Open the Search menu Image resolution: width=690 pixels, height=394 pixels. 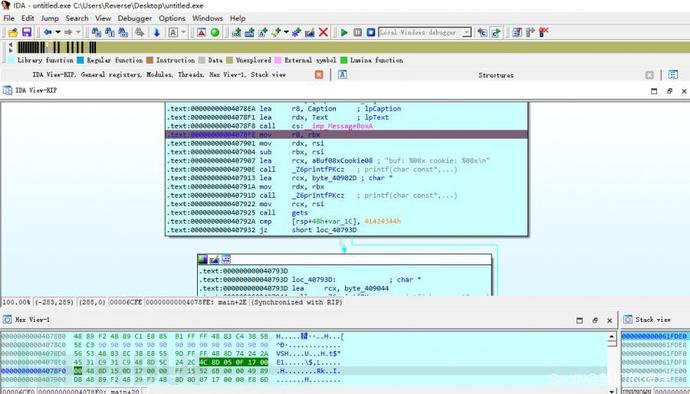(77, 18)
